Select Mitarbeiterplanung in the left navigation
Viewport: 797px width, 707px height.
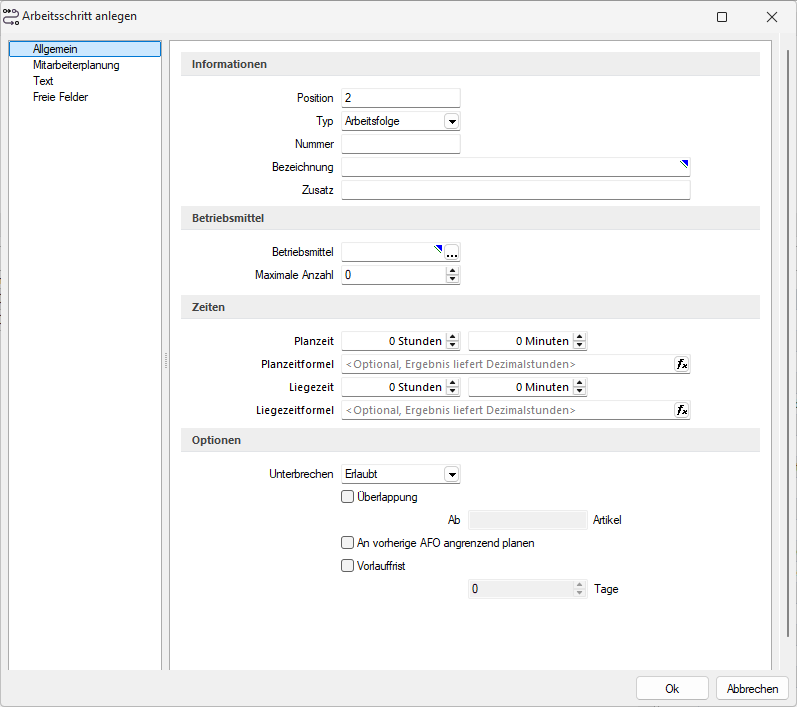click(76, 65)
